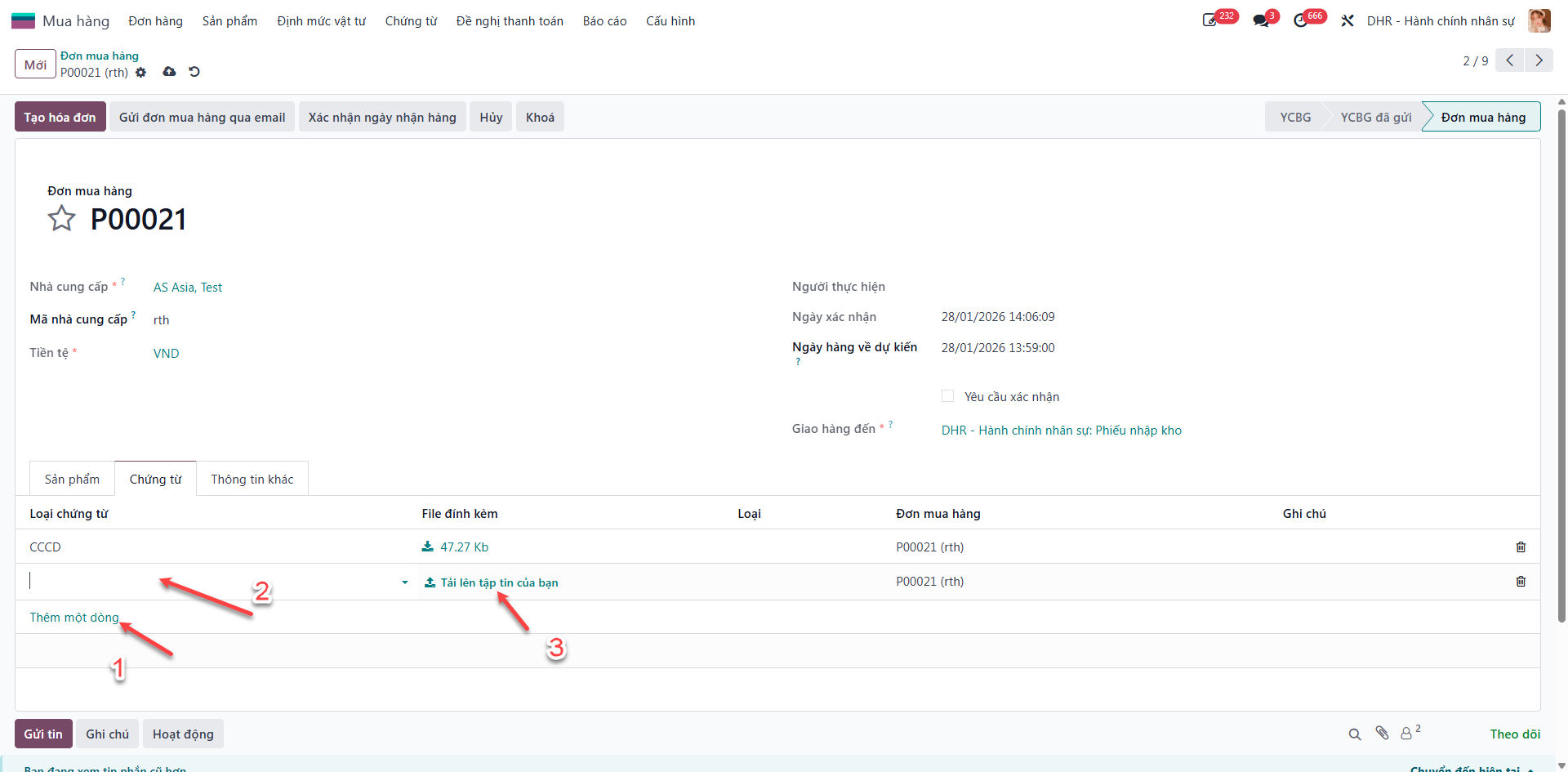Open the user avatar menu
Screen dimensions: 1568x772
(1539, 20)
